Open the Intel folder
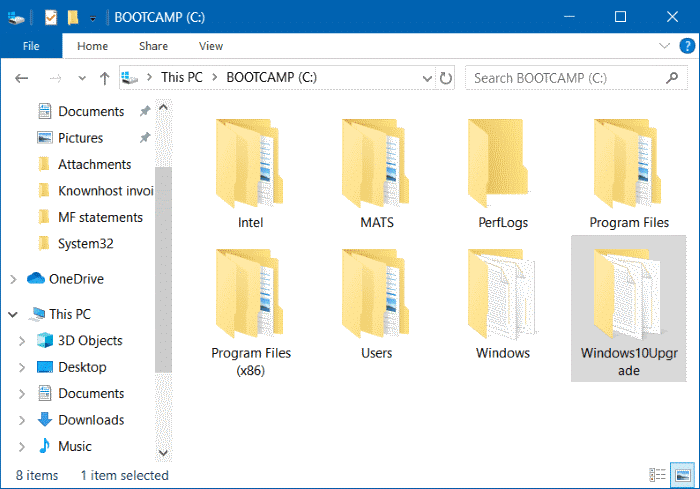Image resolution: width=700 pixels, height=489 pixels. click(x=250, y=174)
